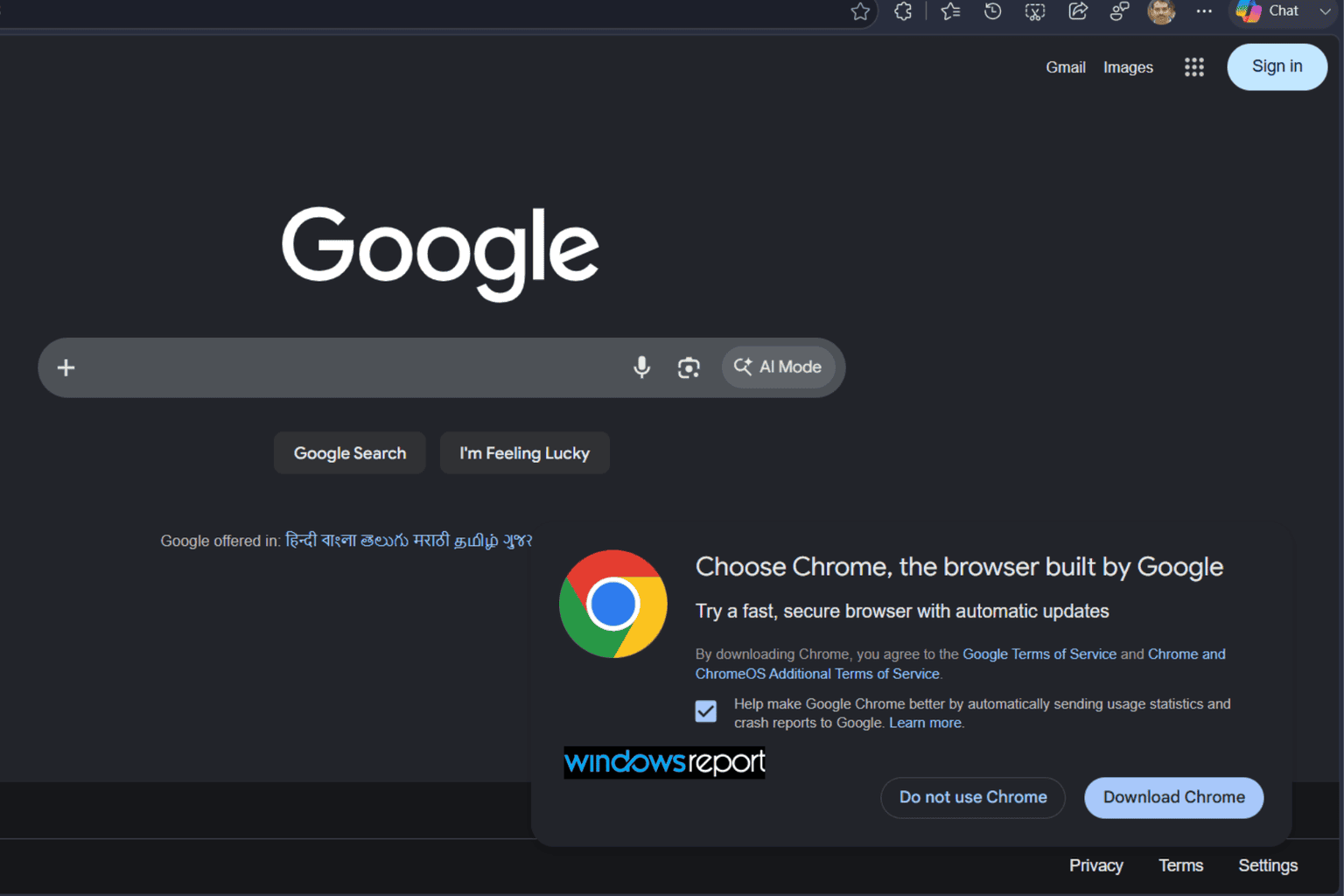Choose the Hindi language link
This screenshot has width=1344, height=896.
tap(301, 540)
